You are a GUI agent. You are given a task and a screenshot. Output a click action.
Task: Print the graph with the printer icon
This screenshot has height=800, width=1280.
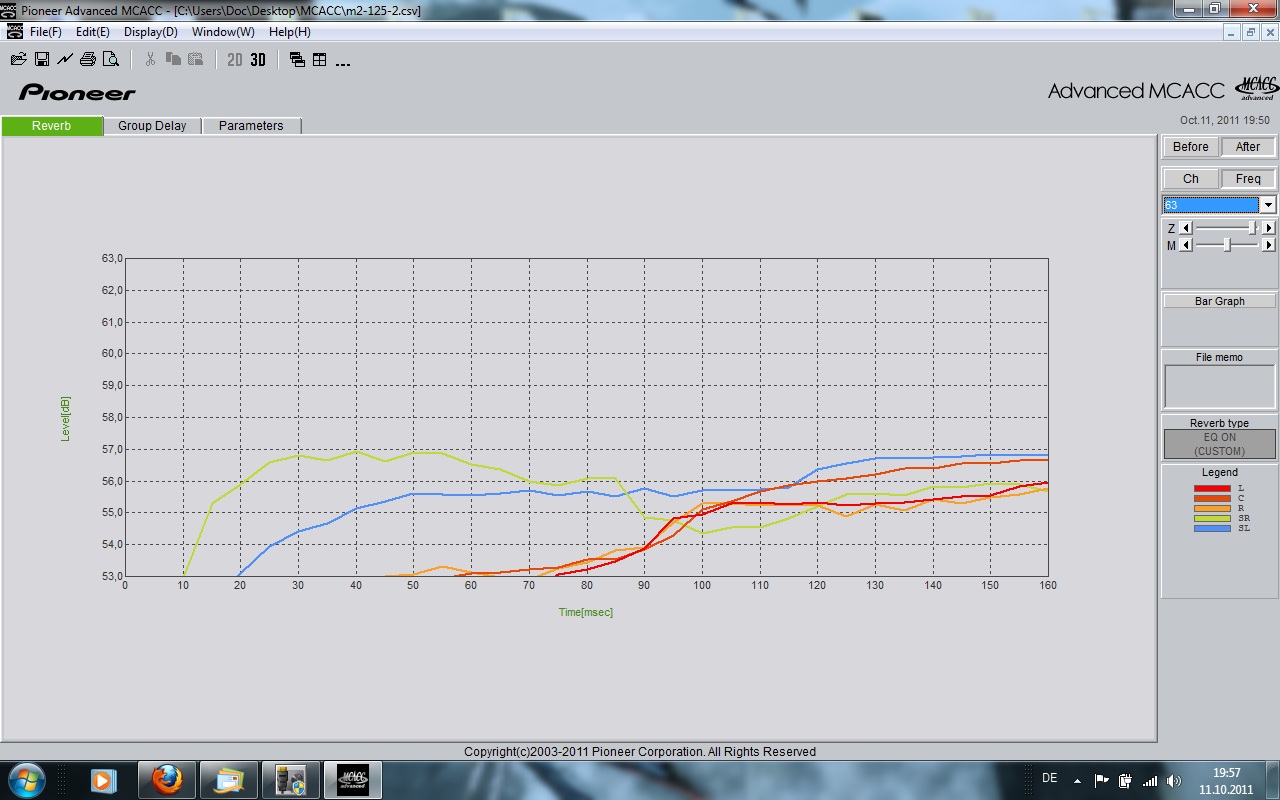(88, 60)
